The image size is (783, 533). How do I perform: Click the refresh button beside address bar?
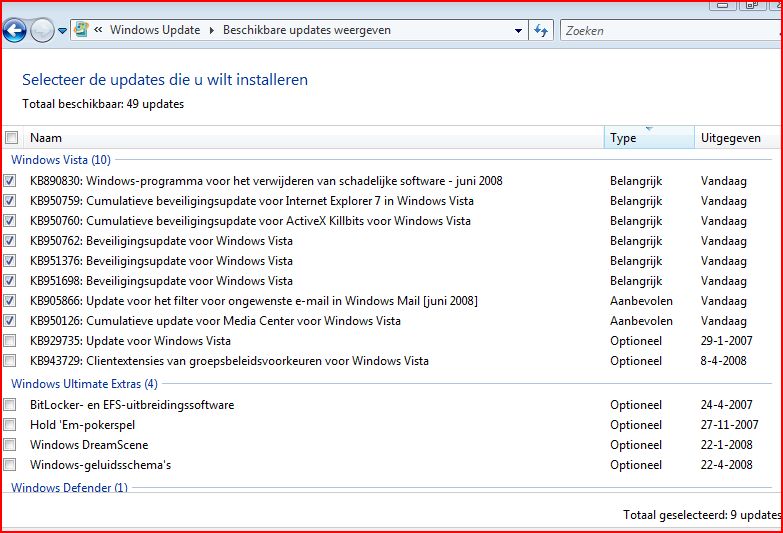[541, 30]
